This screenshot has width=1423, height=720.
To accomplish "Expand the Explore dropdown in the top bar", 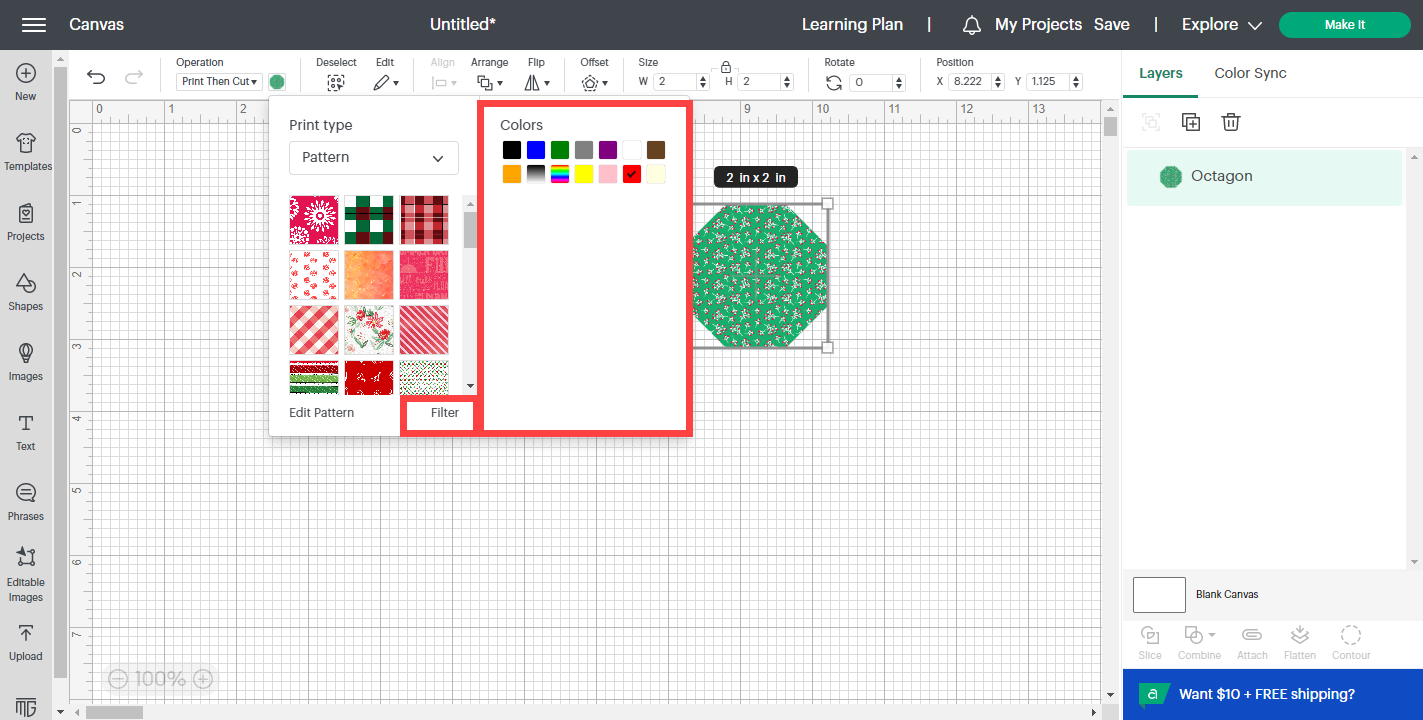I will (x=1221, y=24).
